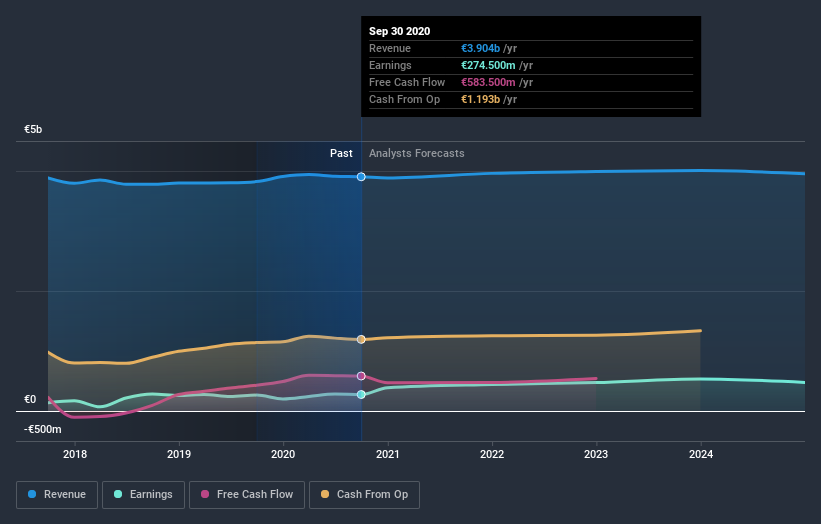The image size is (821, 524).
Task: Click the Past region label
Action: 341,153
